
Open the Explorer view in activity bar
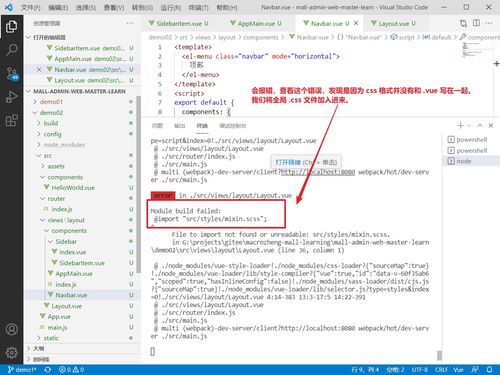[x=11, y=27]
